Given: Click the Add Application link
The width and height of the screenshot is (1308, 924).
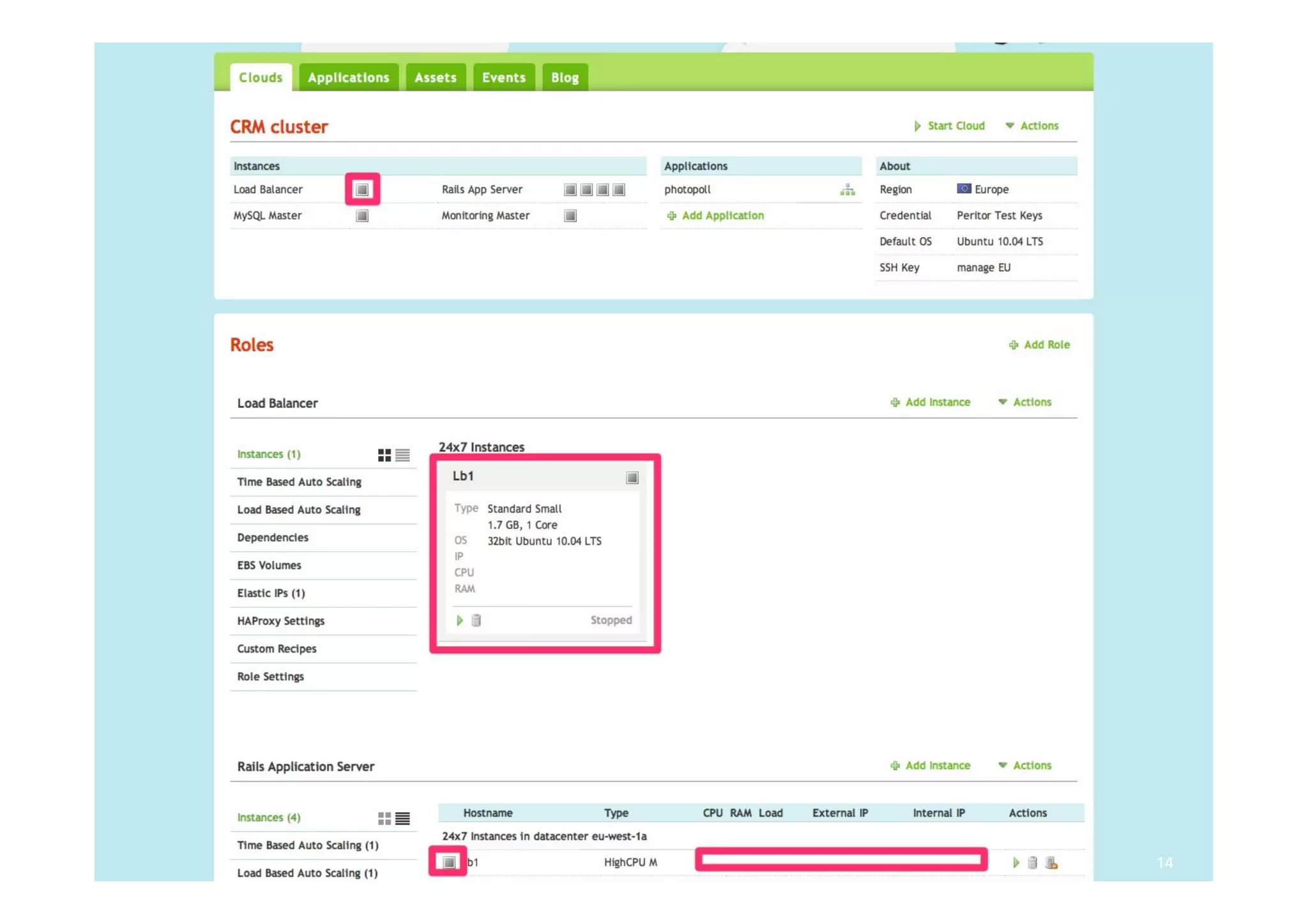Looking at the screenshot, I should (x=715, y=216).
